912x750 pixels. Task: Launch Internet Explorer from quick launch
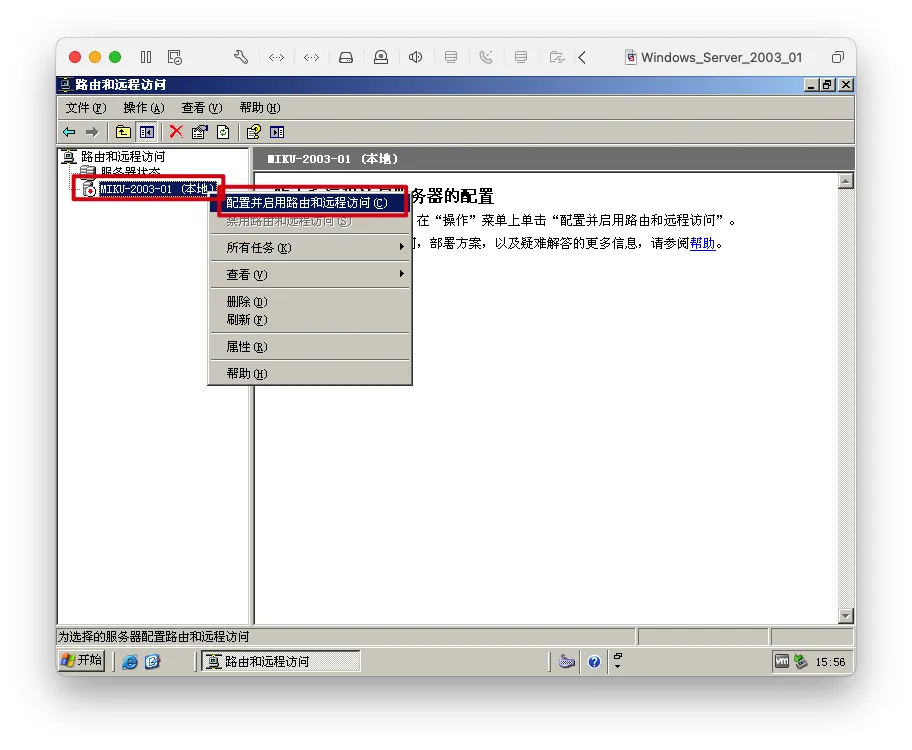click(x=130, y=662)
